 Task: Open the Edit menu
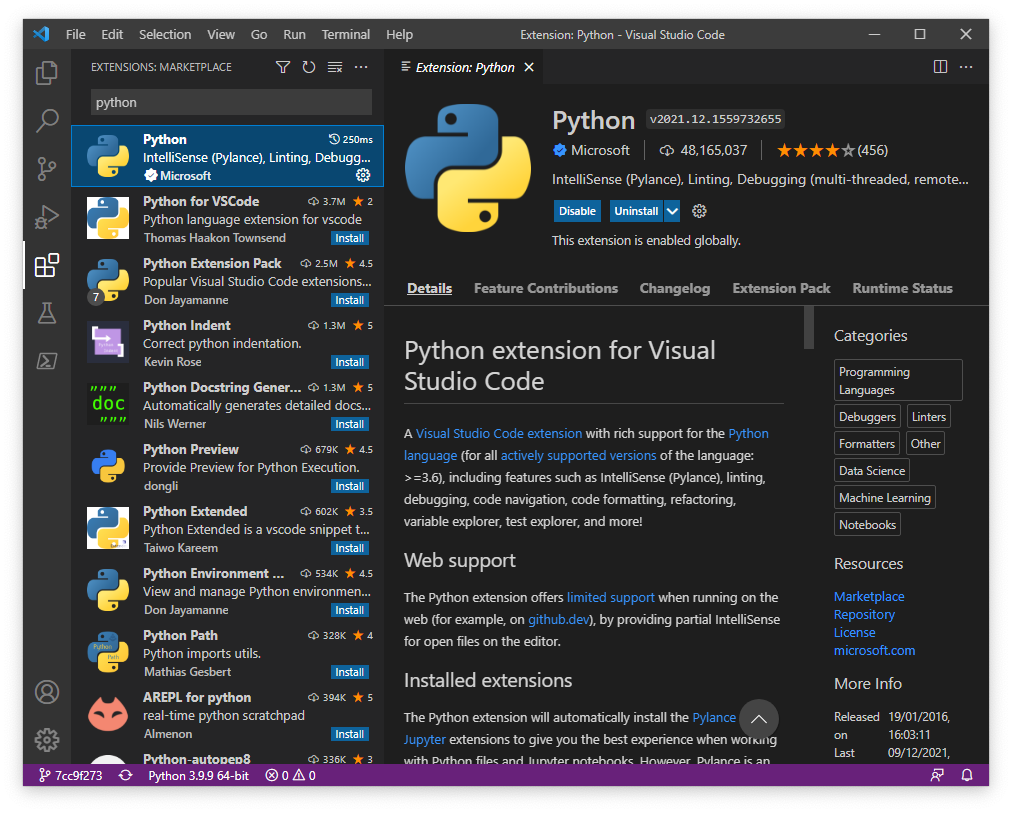pos(112,34)
